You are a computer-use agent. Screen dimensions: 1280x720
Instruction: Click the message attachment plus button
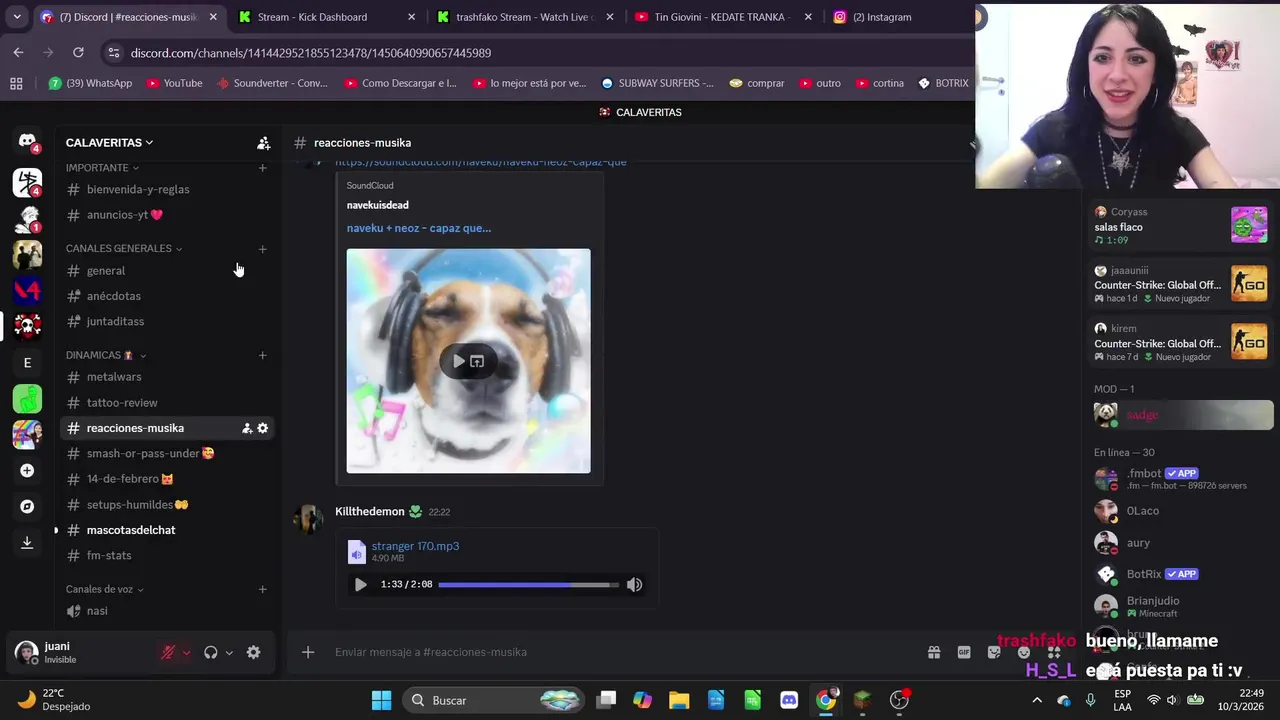click(x=308, y=652)
